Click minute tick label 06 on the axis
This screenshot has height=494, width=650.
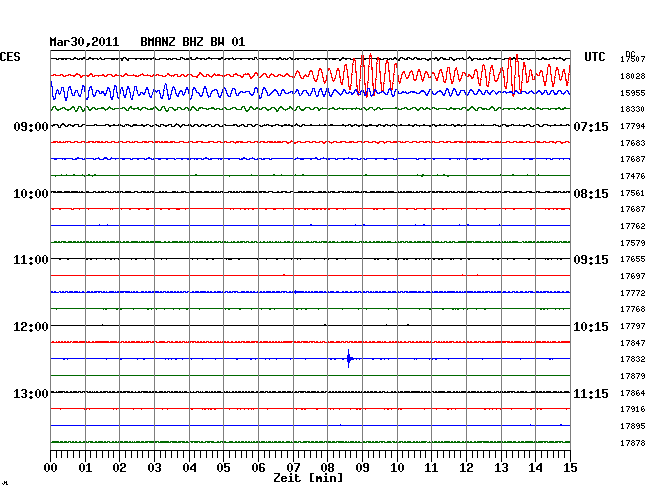pyautogui.click(x=258, y=468)
